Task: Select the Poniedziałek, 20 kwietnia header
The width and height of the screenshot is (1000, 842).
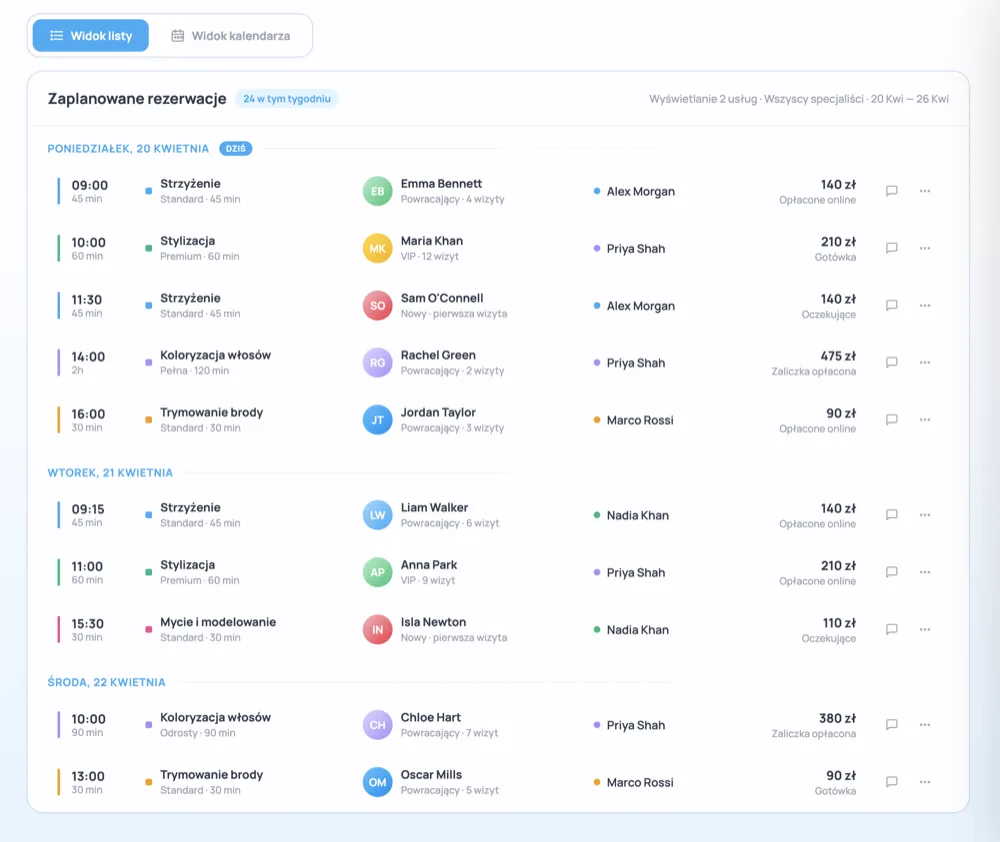Action: tap(128, 149)
